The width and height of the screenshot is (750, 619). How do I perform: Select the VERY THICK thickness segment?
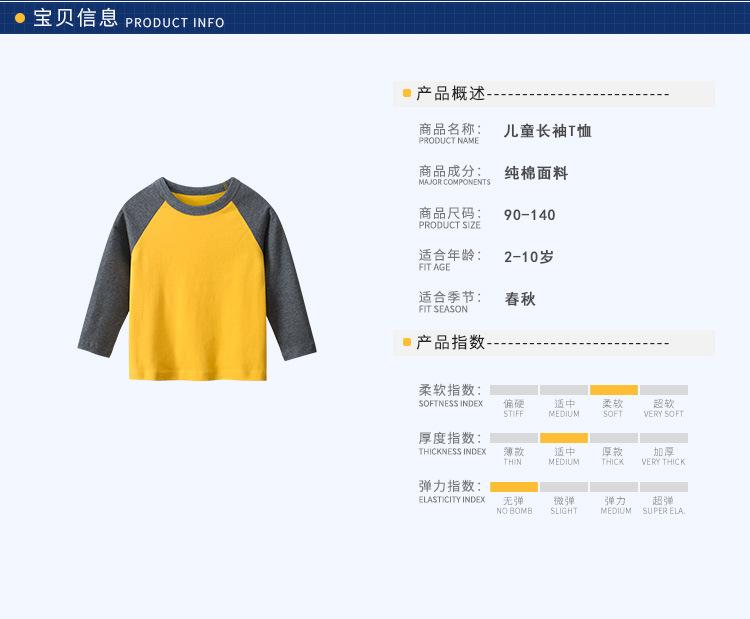coord(664,438)
